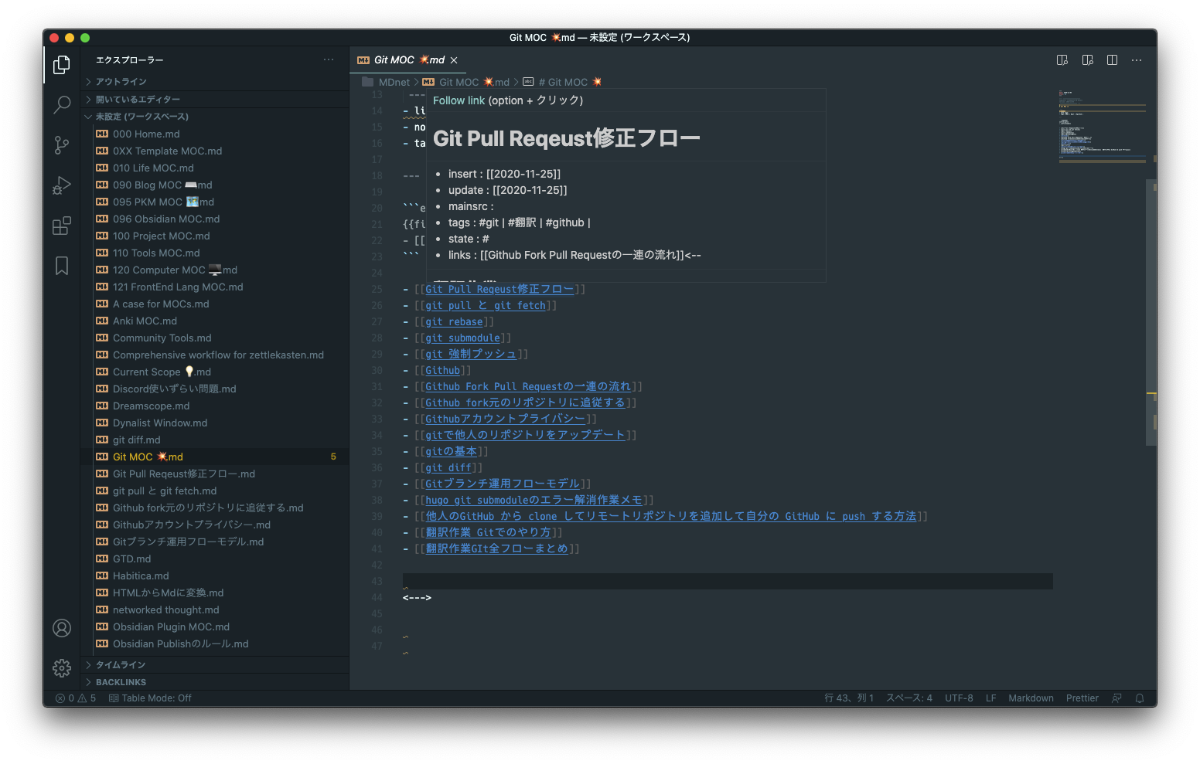Follow the git 強制プッシュ wiki link
This screenshot has width=1200, height=764.
pyautogui.click(x=470, y=354)
